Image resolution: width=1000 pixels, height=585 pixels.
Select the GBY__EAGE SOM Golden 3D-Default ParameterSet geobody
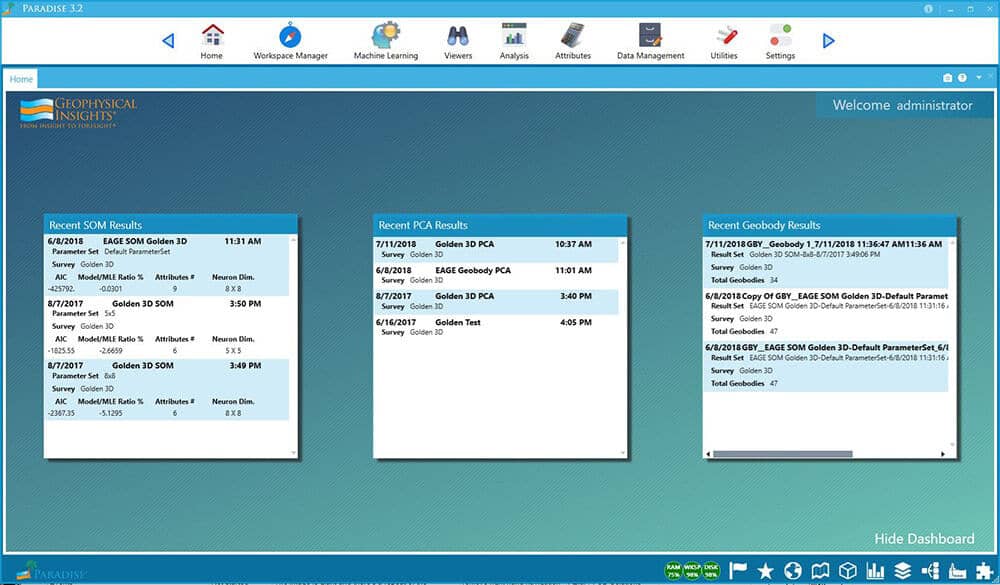click(x=826, y=366)
